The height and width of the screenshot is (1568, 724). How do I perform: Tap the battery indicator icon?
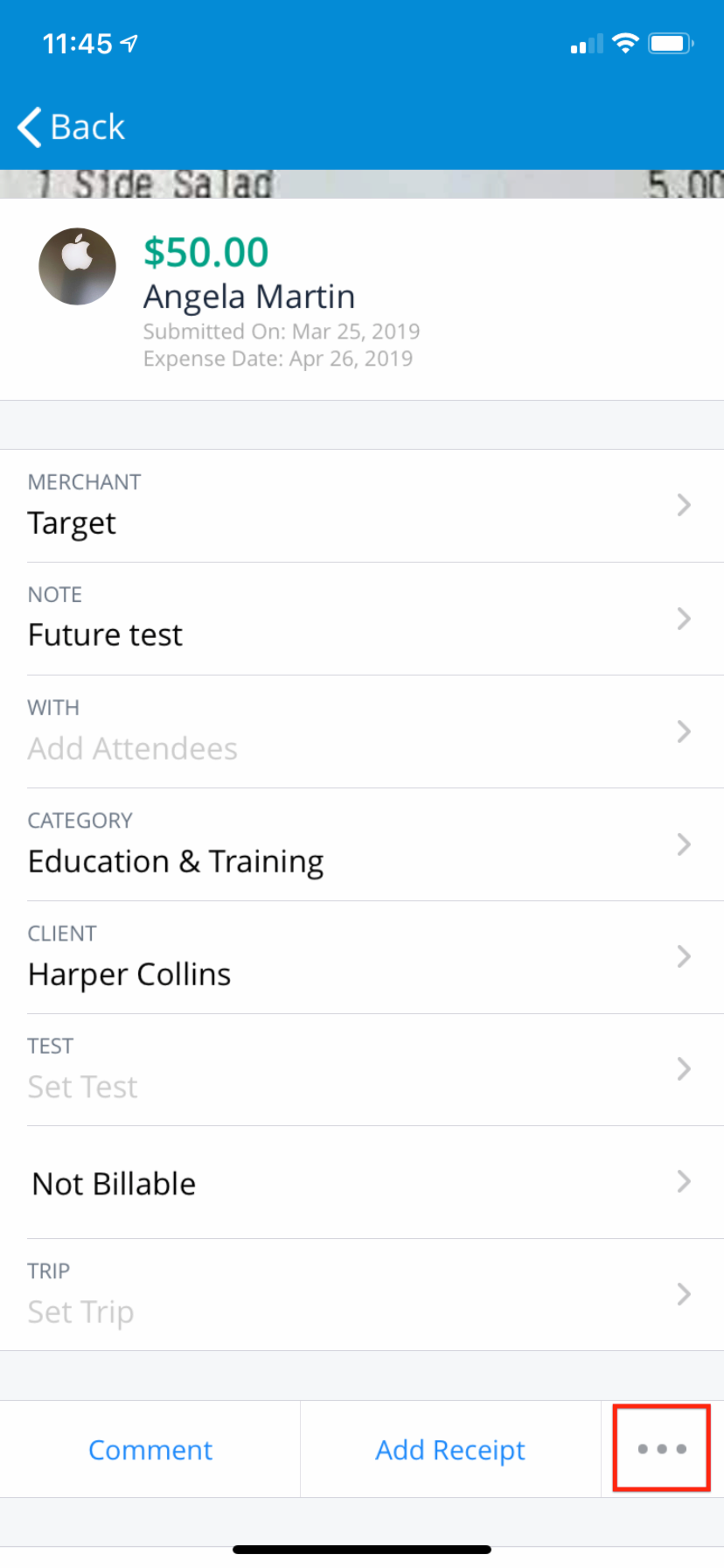(x=671, y=43)
